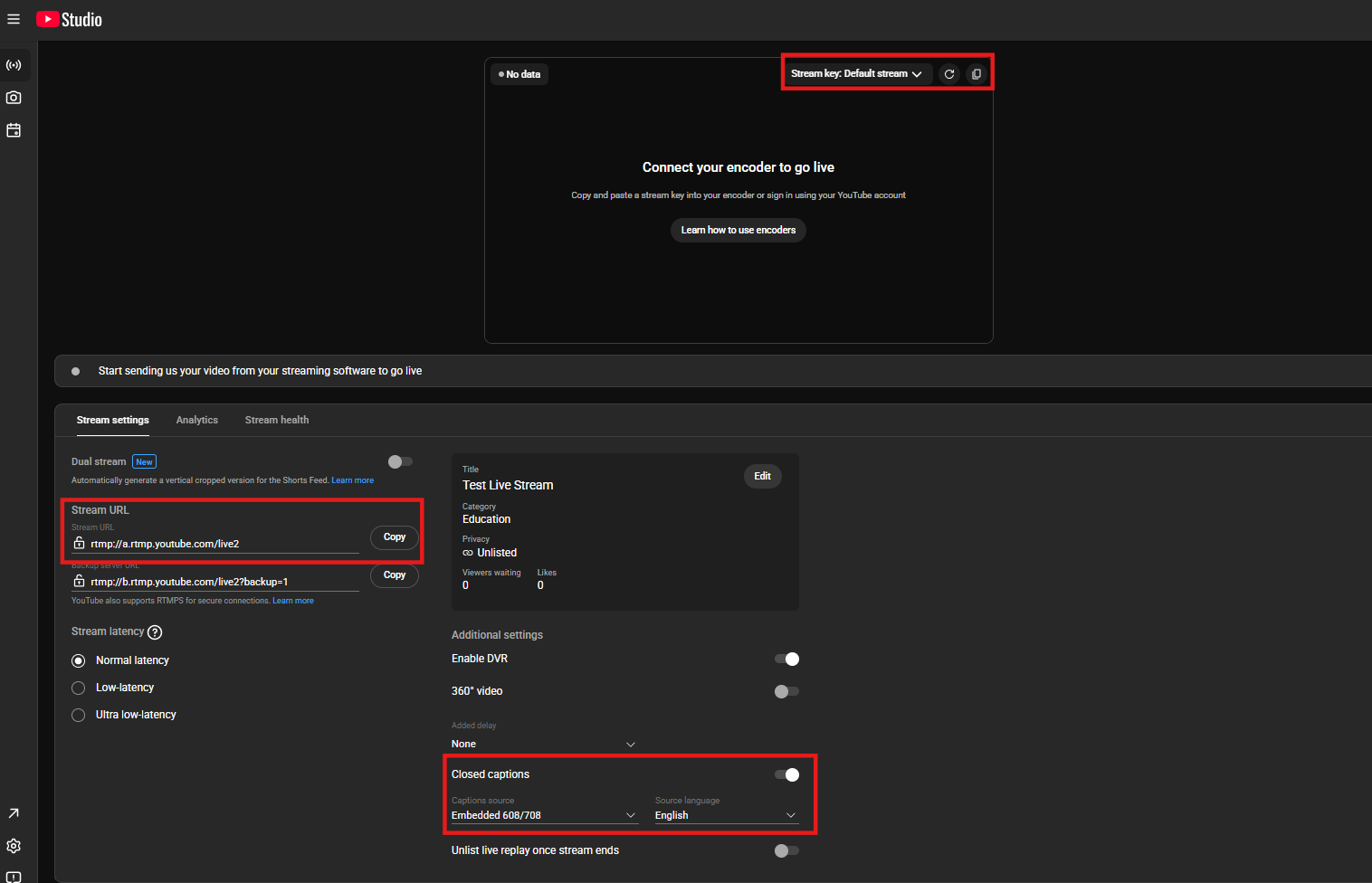Open the Manage calendar icon

click(x=14, y=130)
